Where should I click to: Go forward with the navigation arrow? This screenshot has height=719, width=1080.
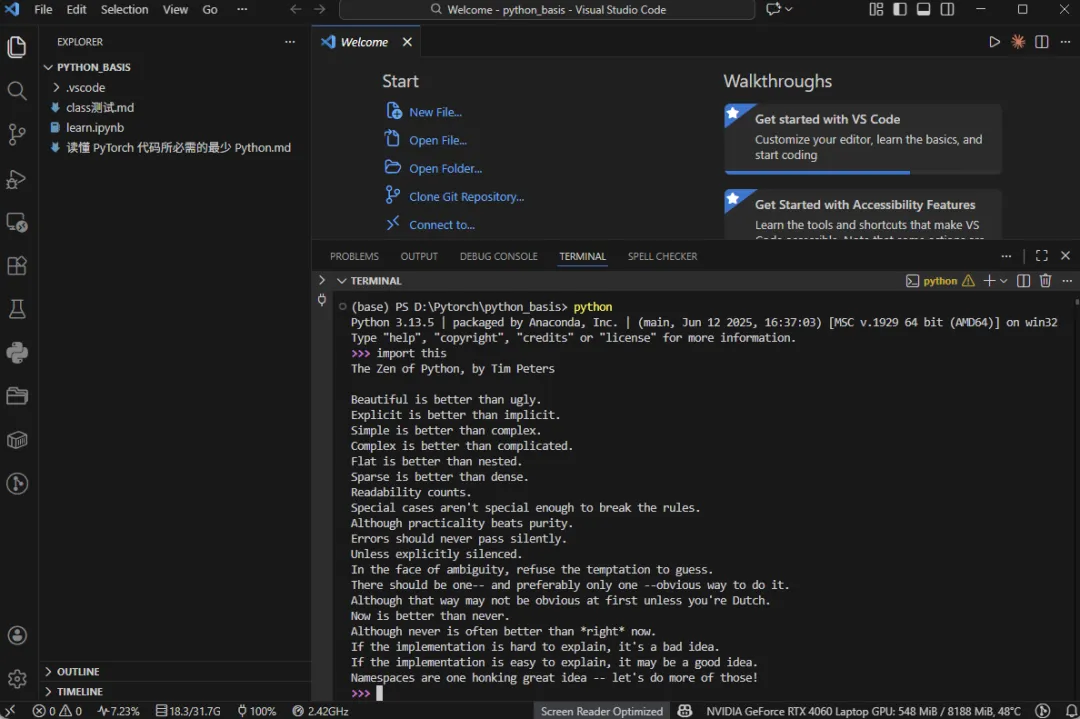coord(320,9)
